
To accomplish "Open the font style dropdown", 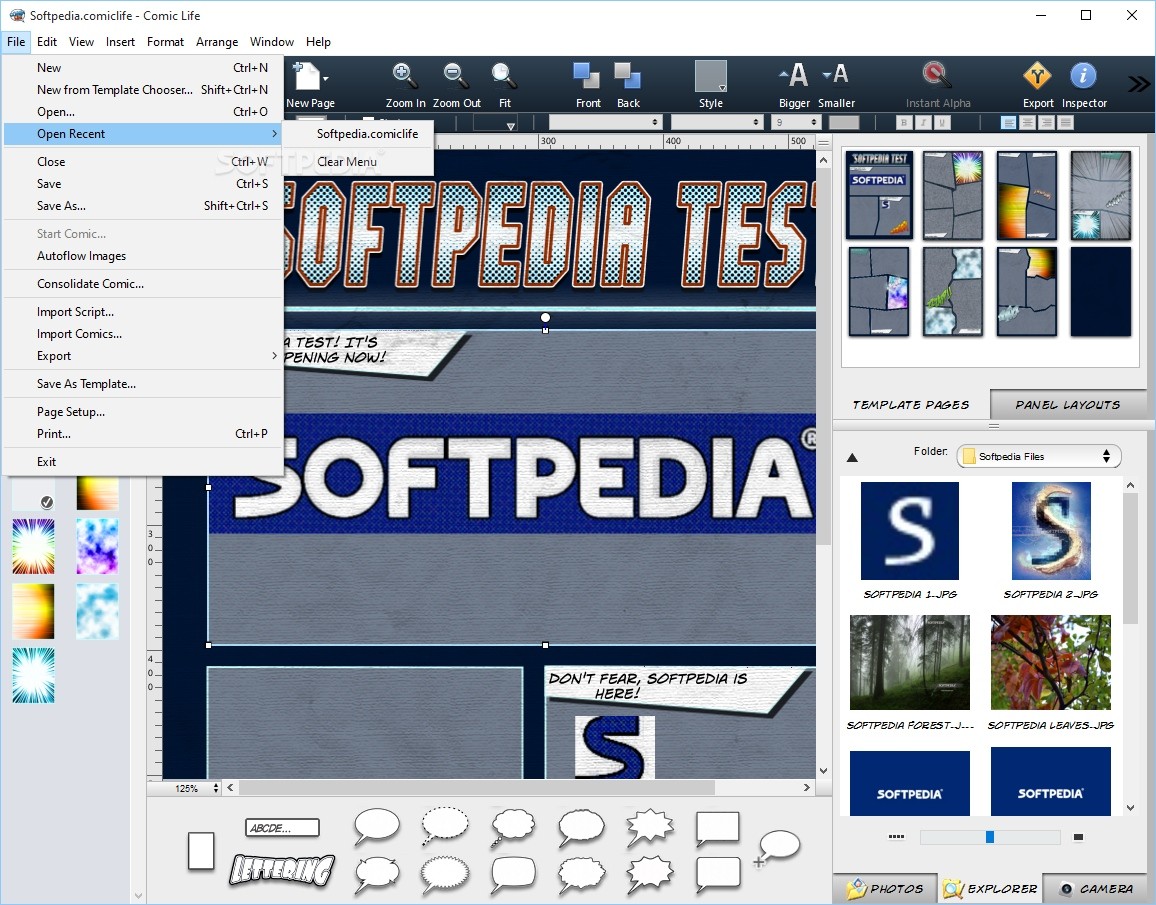I will pos(716,122).
